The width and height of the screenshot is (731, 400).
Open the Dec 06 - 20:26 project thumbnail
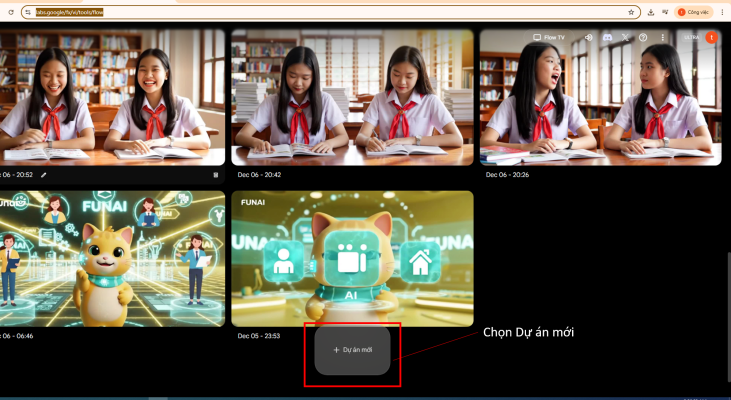coord(600,97)
